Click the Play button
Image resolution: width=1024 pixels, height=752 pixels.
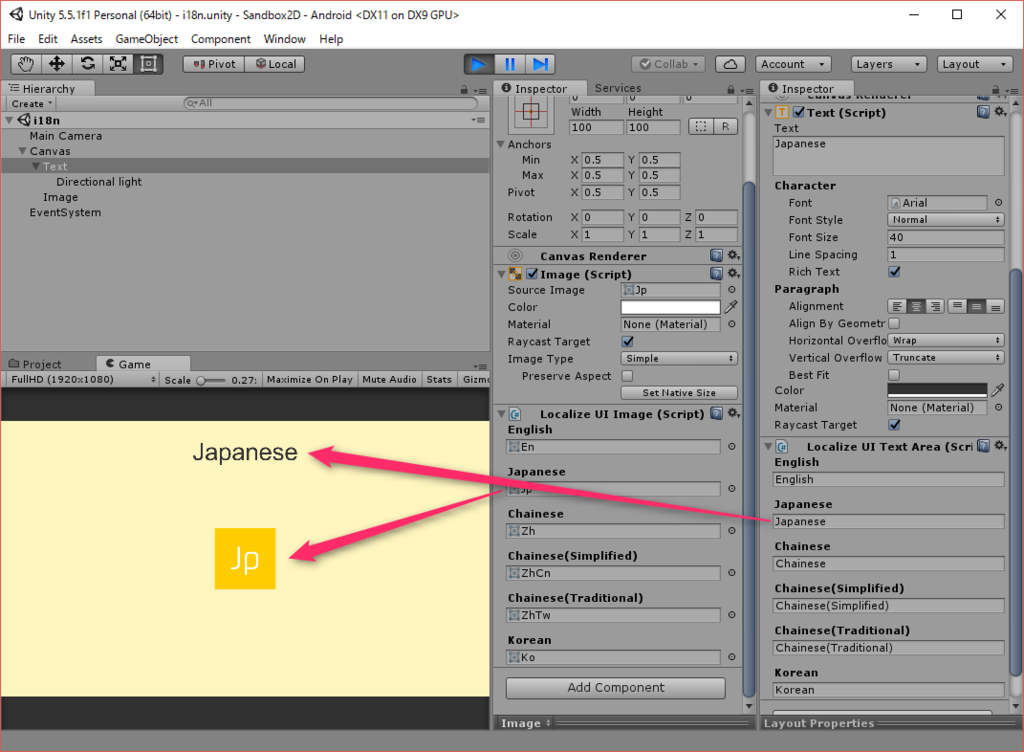479,64
